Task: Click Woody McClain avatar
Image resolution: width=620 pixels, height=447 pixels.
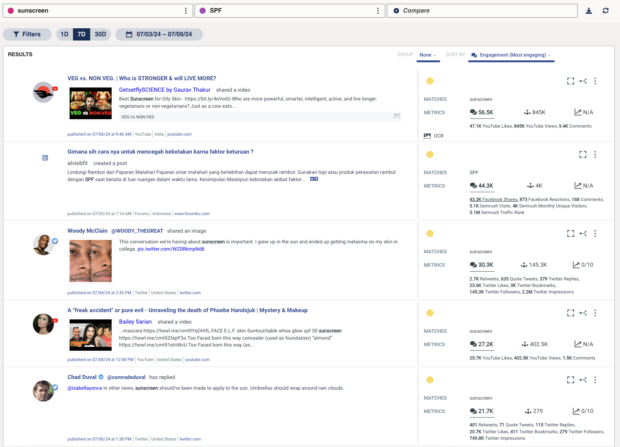Action: click(x=43, y=245)
